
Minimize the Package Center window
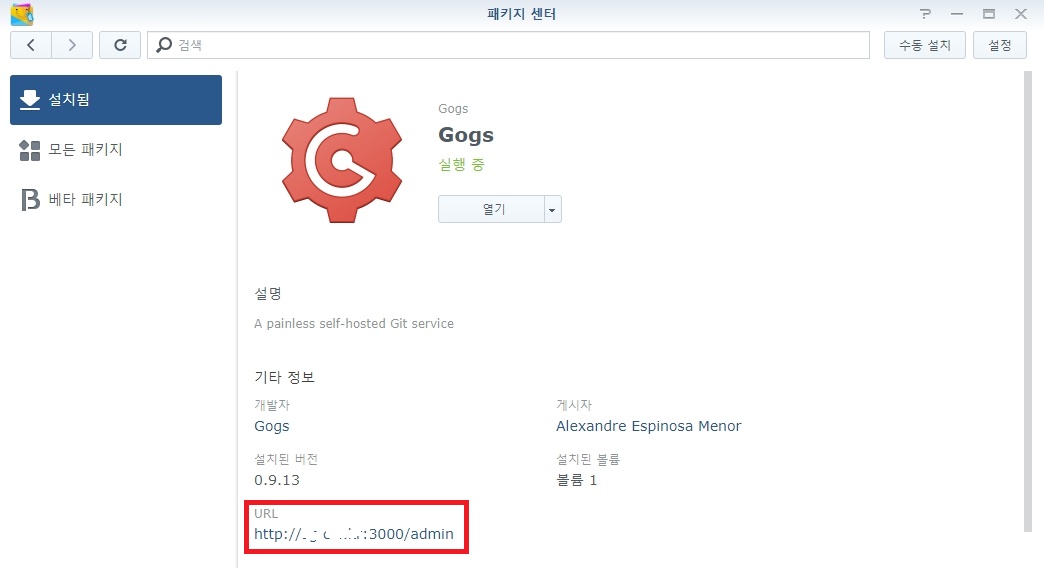tap(957, 13)
